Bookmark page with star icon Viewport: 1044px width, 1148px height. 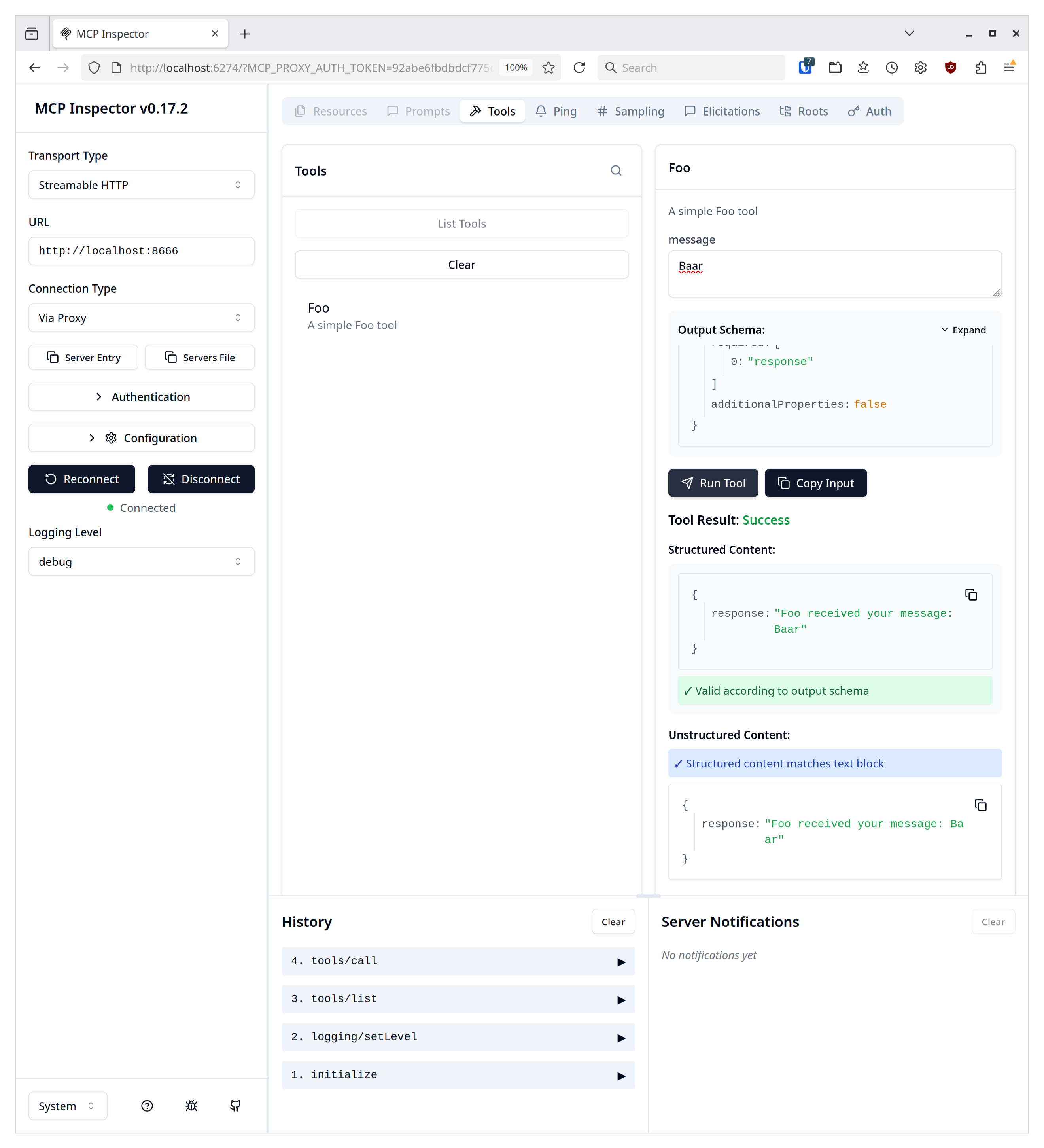click(548, 68)
